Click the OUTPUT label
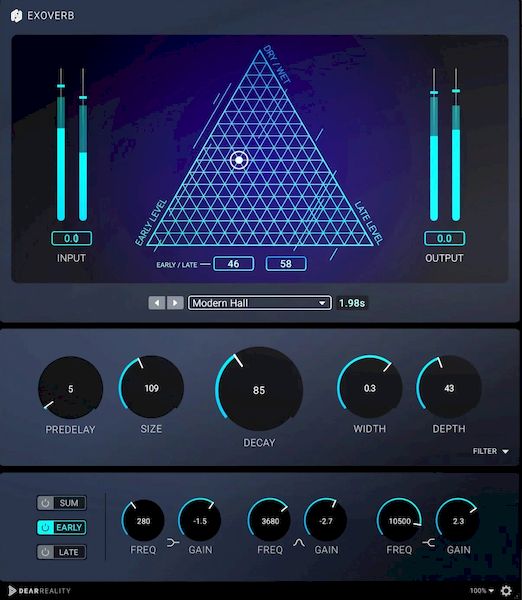Image resolution: width=522 pixels, height=600 pixels. (x=444, y=258)
